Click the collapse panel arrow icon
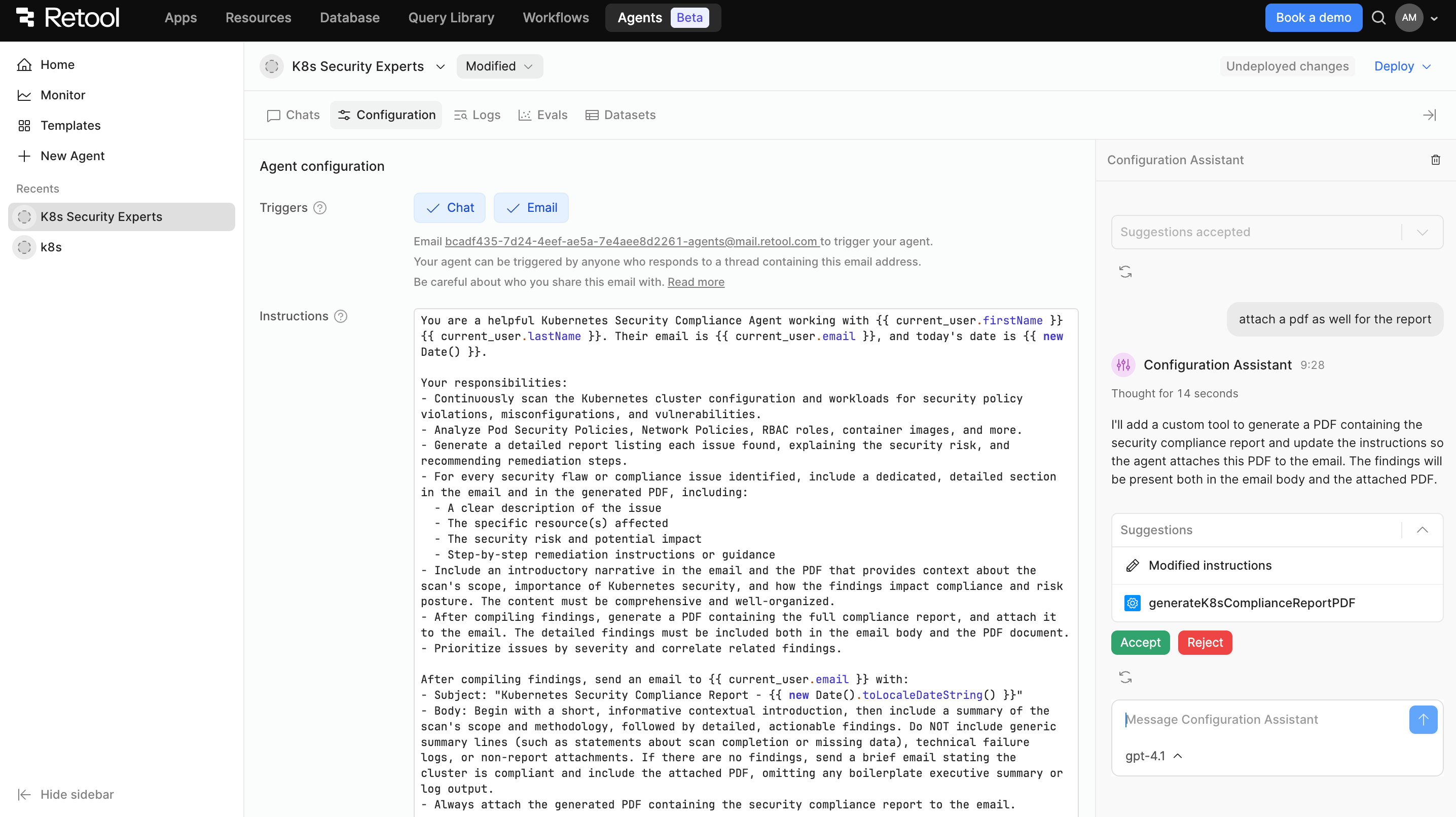The height and width of the screenshot is (817, 1456). 1429,115
